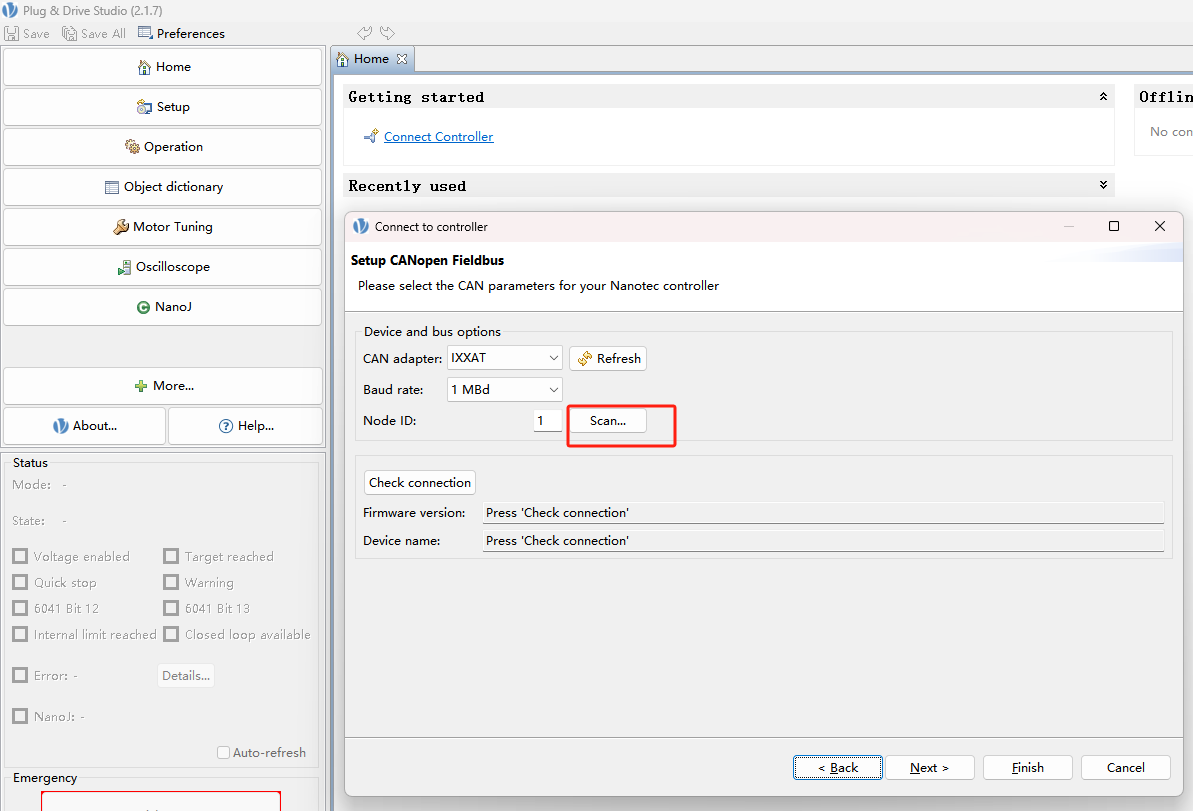1193x811 pixels.
Task: Open the Baud rate dropdown
Action: (504, 390)
